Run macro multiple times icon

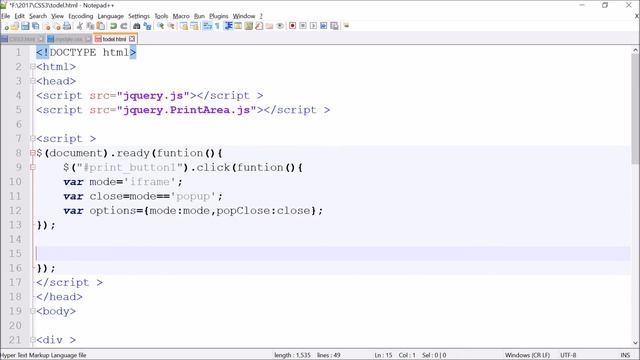coord(324,26)
